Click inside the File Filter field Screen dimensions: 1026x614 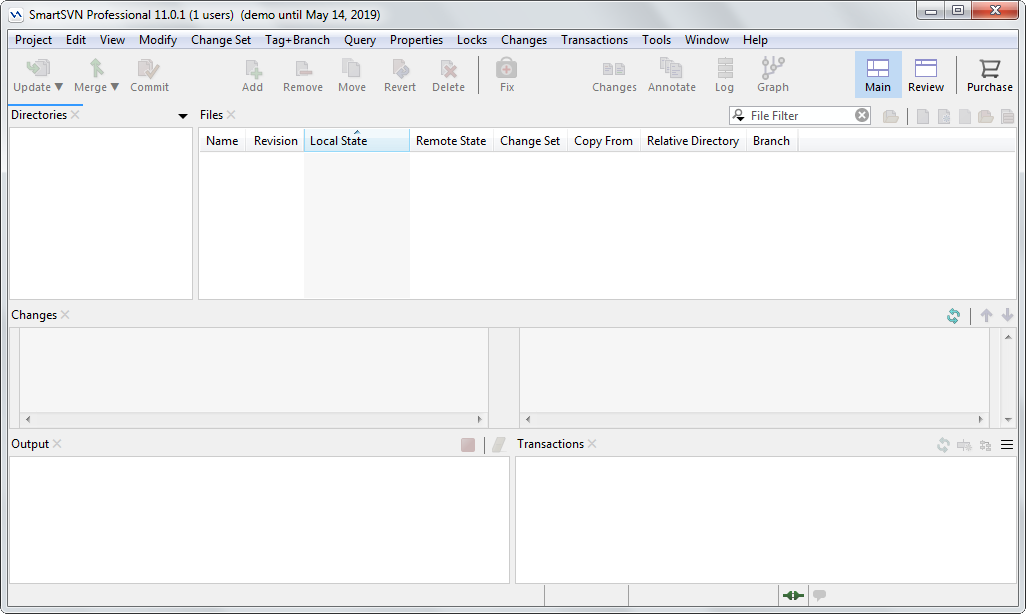(800, 116)
